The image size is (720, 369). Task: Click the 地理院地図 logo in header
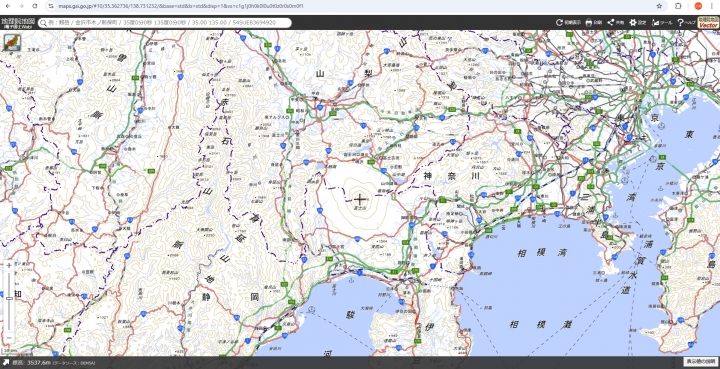(17, 23)
